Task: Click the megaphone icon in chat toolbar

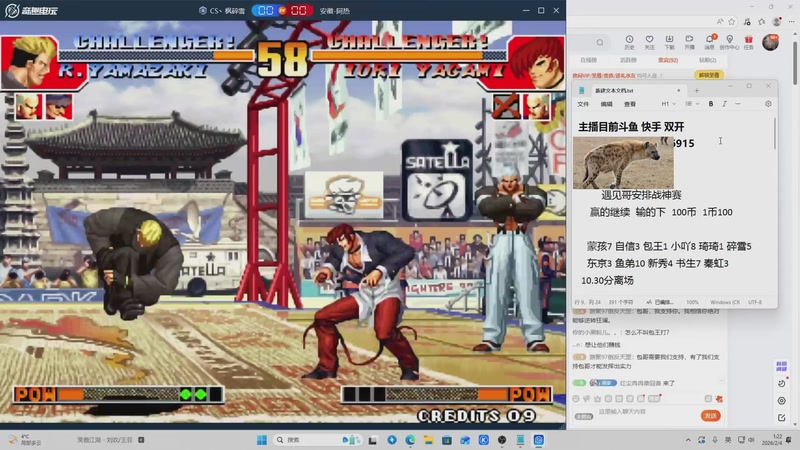Action: pos(587,398)
